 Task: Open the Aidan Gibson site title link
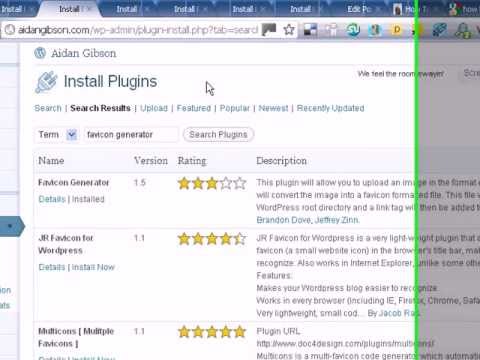pyautogui.click(x=84, y=53)
